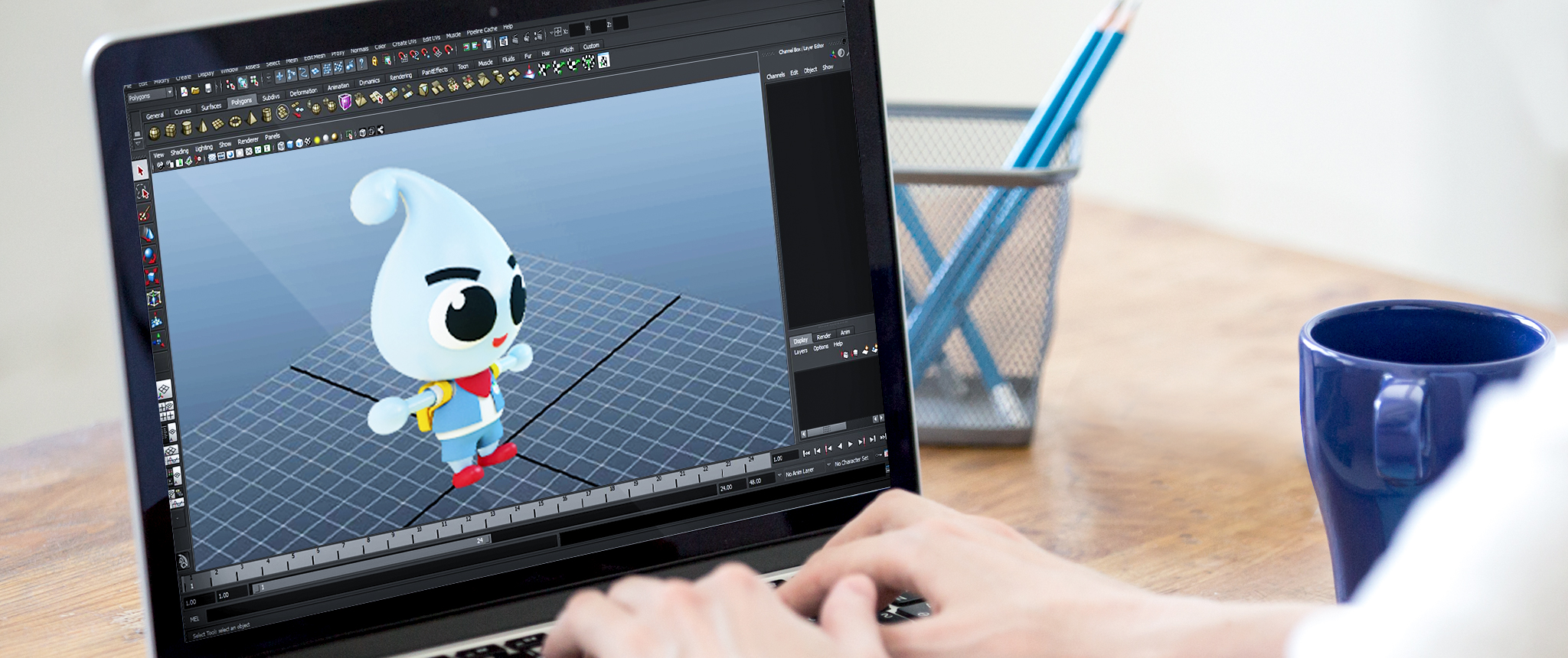Create a new scene using the page icon
Image resolution: width=1568 pixels, height=658 pixels.
click(184, 92)
